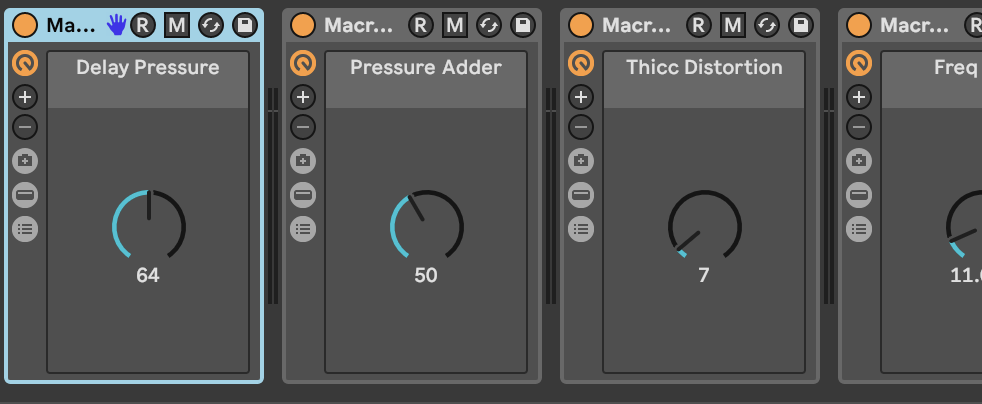This screenshot has height=404, width=982.
Task: Click the minus icon beside Delay Pressure
Action: pyautogui.click(x=25, y=127)
